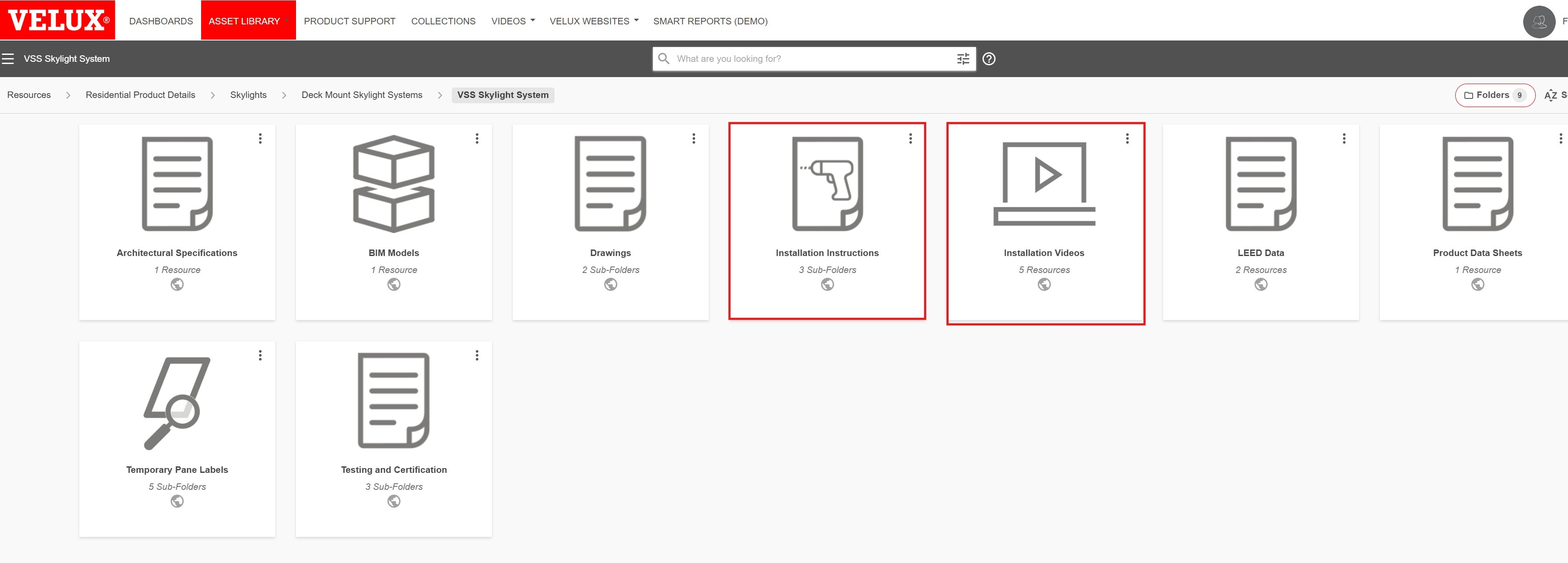This screenshot has width=1568, height=563.
Task: Open three-dot menu on LEED Data card
Action: (1344, 139)
